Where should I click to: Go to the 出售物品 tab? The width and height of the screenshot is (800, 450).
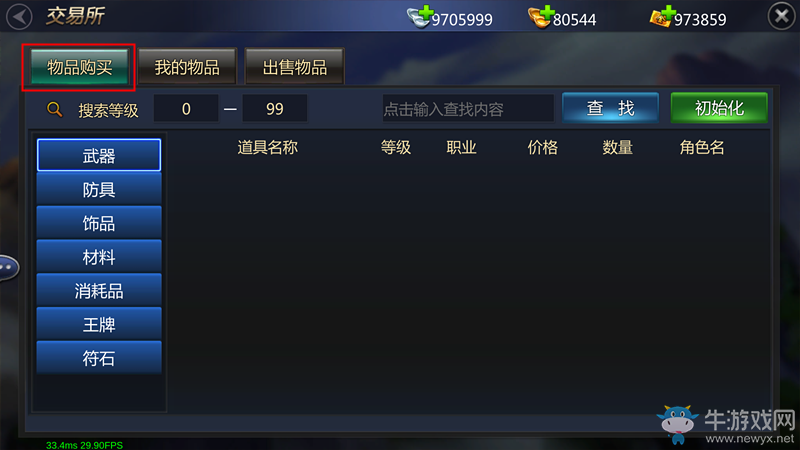coord(294,67)
